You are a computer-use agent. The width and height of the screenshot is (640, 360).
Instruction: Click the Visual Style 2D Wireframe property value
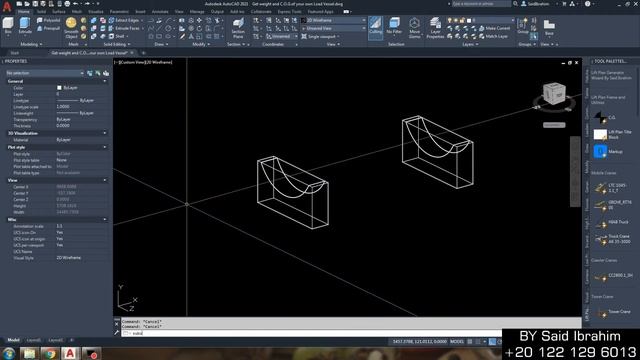[x=69, y=258]
